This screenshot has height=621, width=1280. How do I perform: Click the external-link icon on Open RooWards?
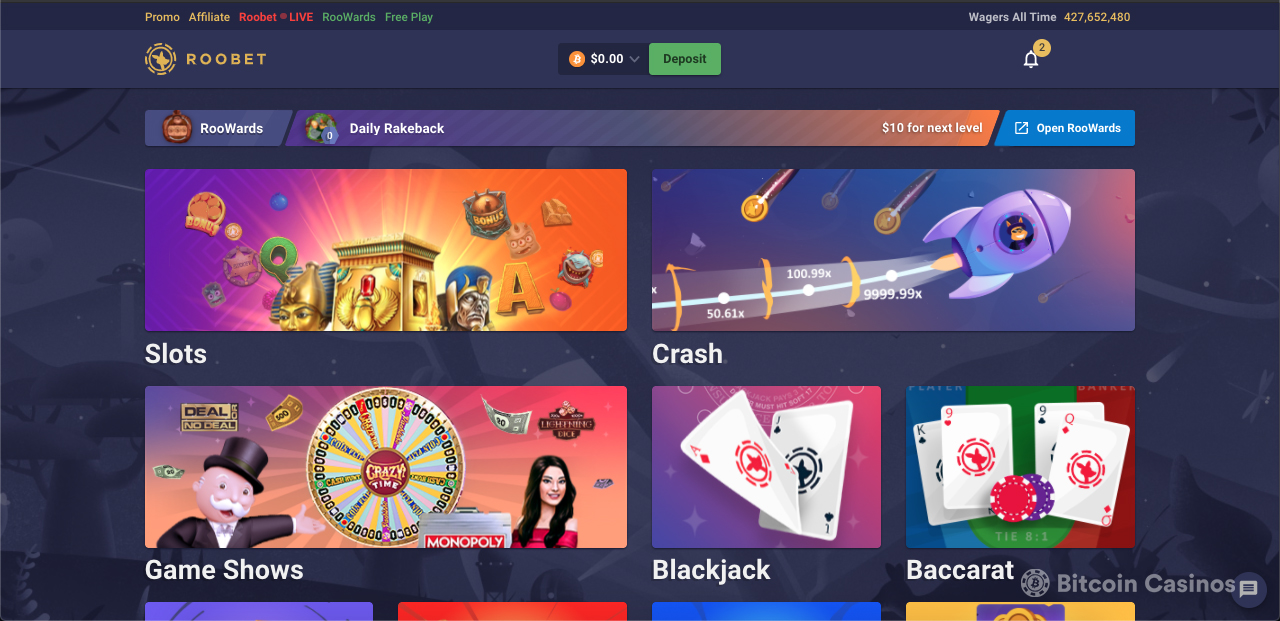(x=1021, y=128)
